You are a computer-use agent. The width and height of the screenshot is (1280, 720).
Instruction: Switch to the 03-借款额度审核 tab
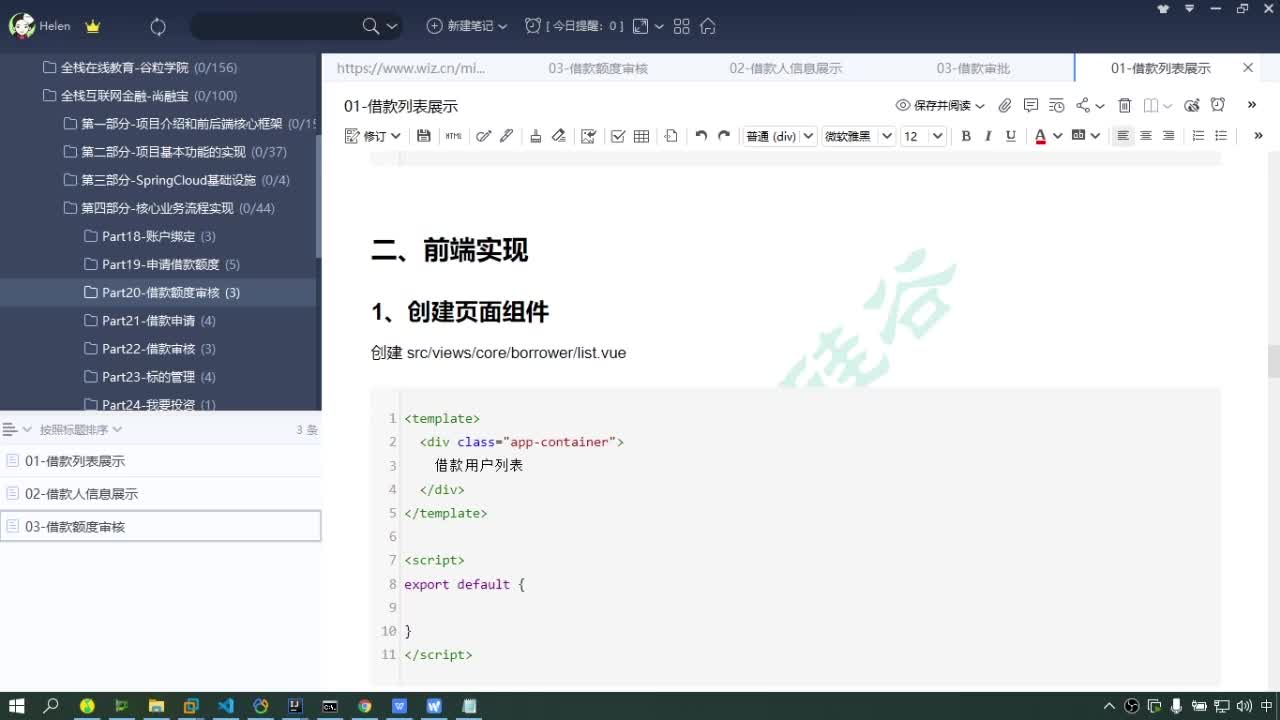coord(598,68)
